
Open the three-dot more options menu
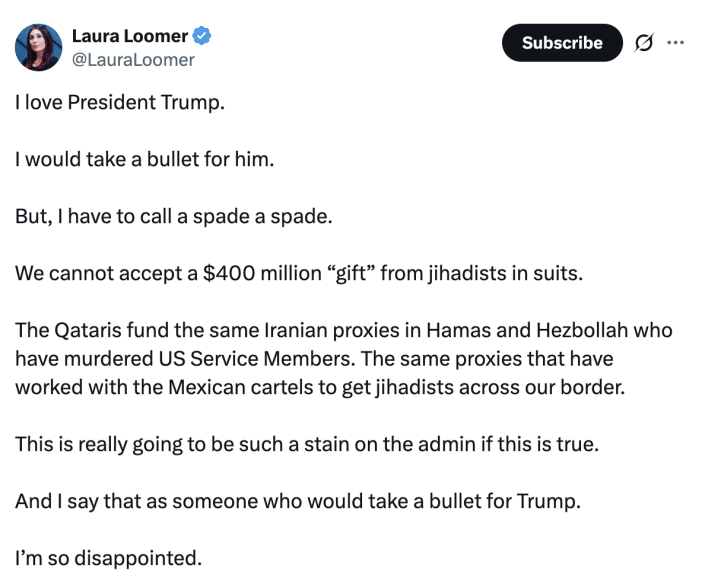pos(676,42)
